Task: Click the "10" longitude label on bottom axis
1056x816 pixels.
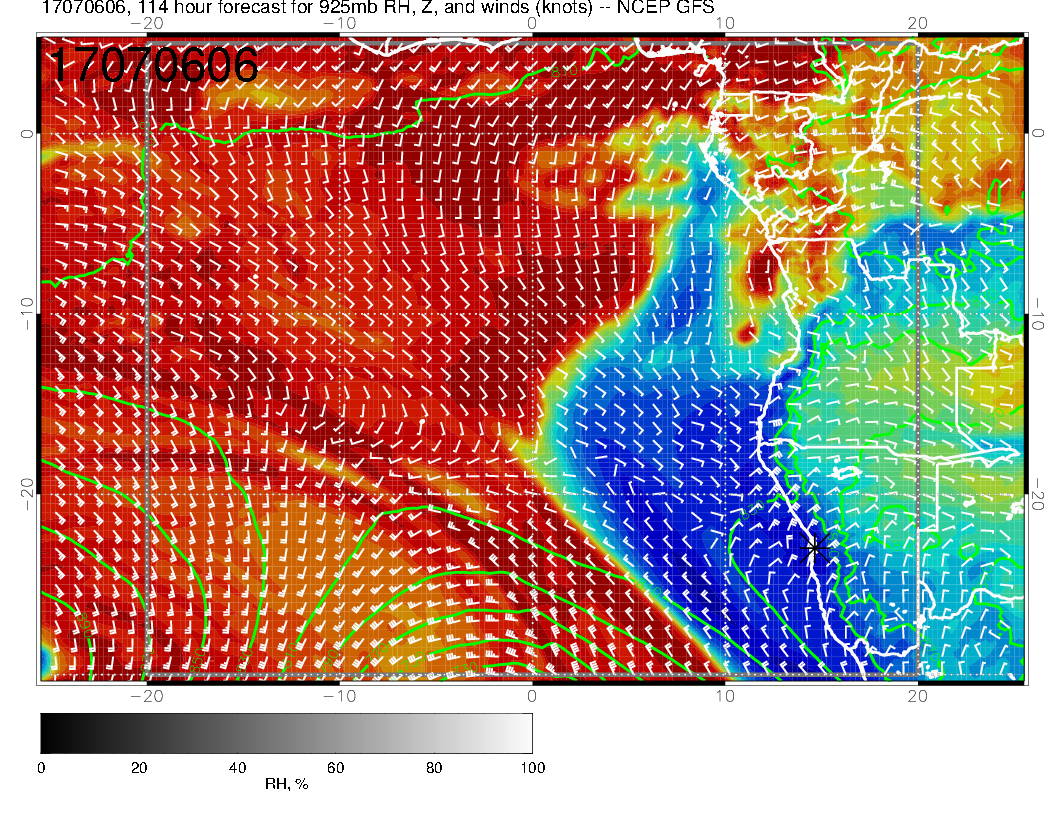Action: coord(725,696)
